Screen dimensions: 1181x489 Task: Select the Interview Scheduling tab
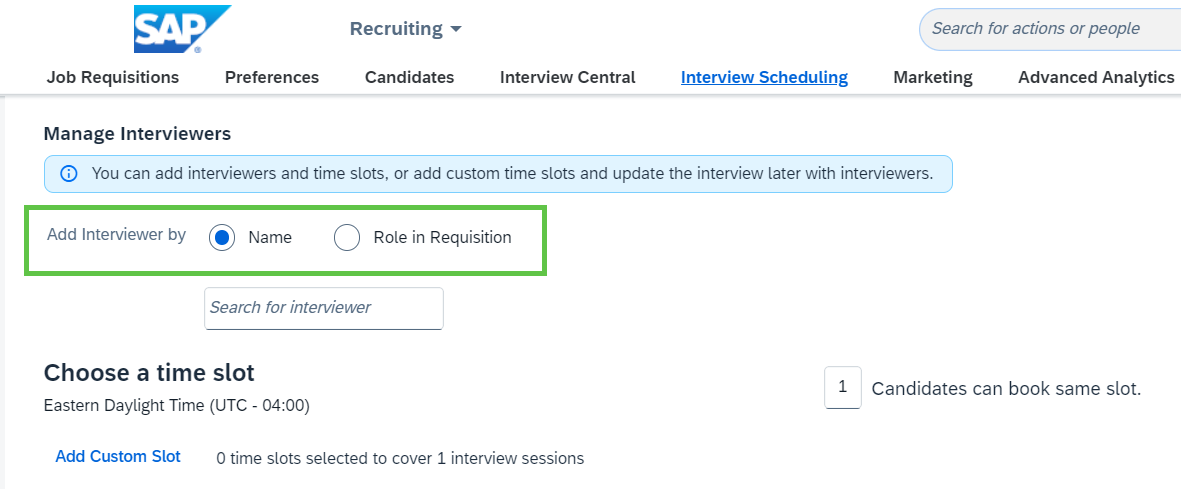pos(764,77)
